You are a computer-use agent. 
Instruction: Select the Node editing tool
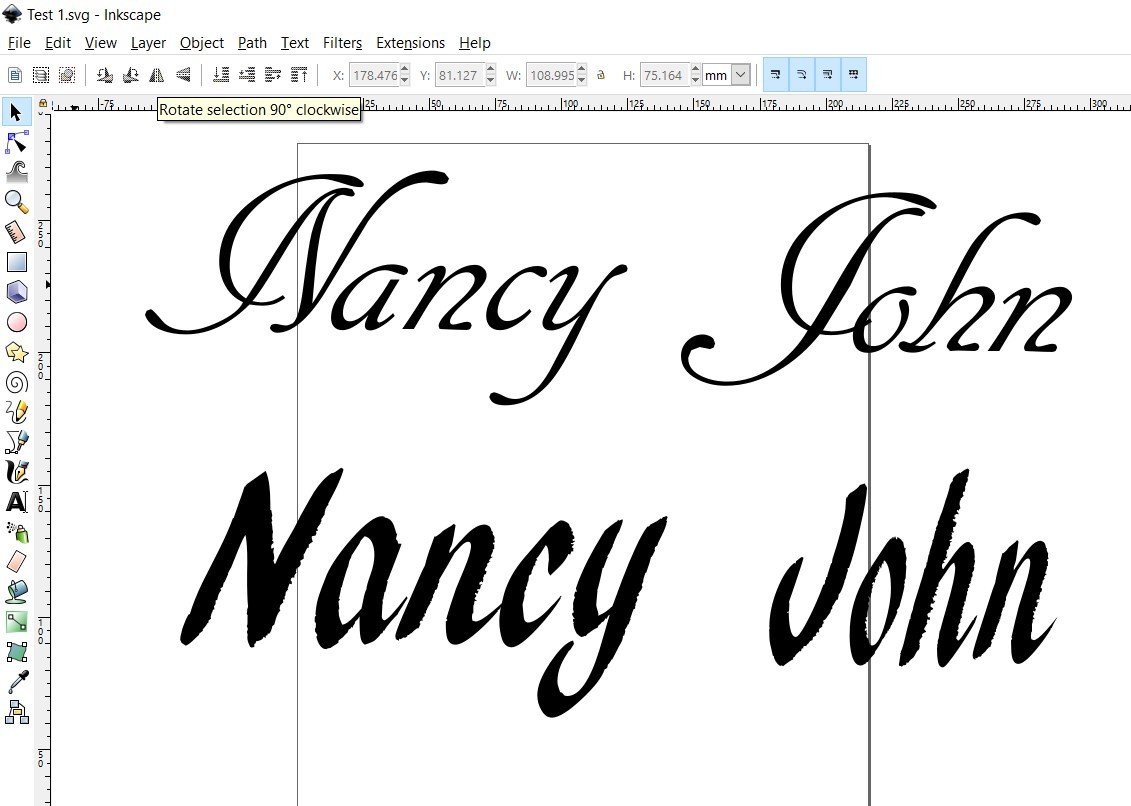(17, 142)
